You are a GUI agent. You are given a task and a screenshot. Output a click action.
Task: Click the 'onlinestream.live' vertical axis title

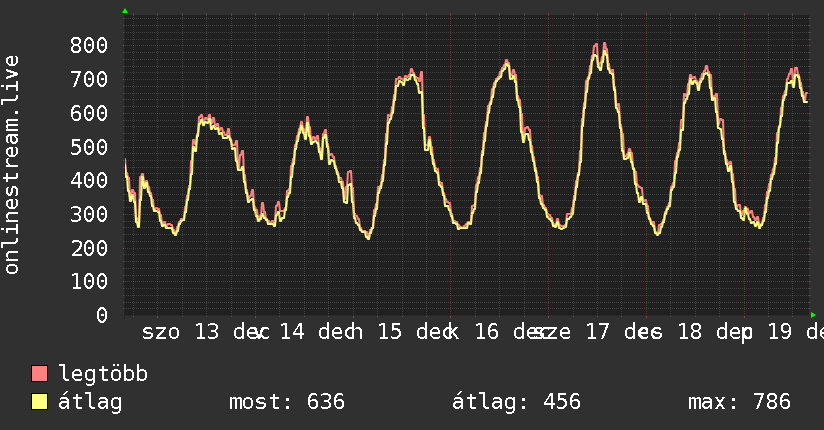(11, 165)
